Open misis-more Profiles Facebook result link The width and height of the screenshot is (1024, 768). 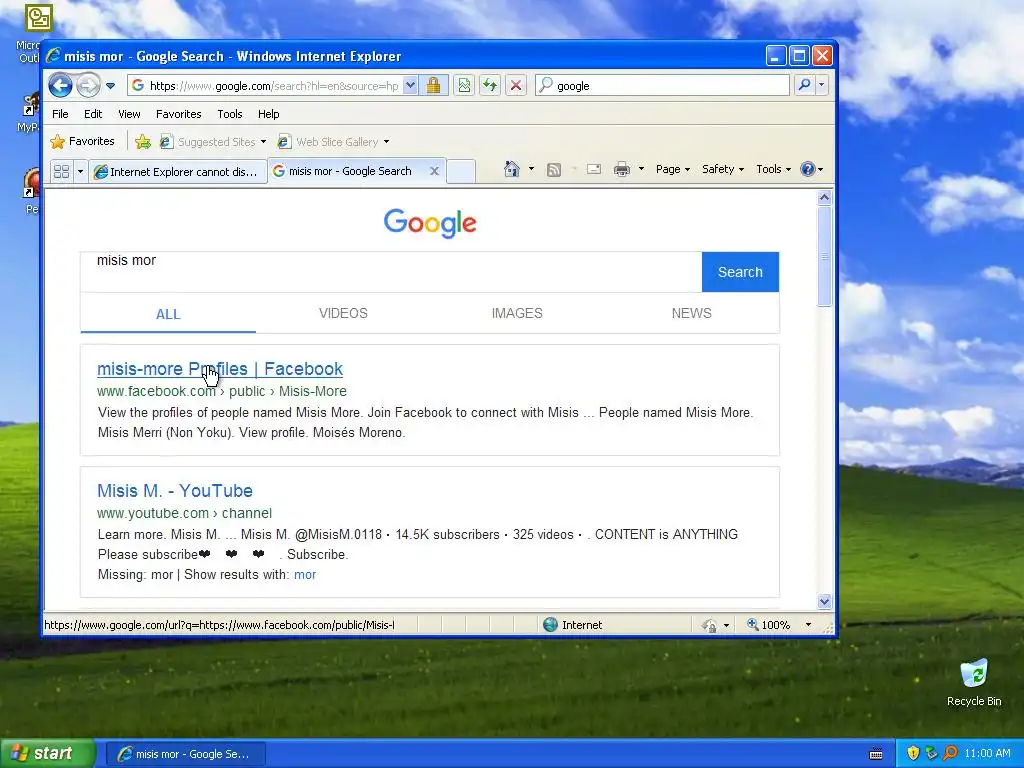click(x=219, y=369)
